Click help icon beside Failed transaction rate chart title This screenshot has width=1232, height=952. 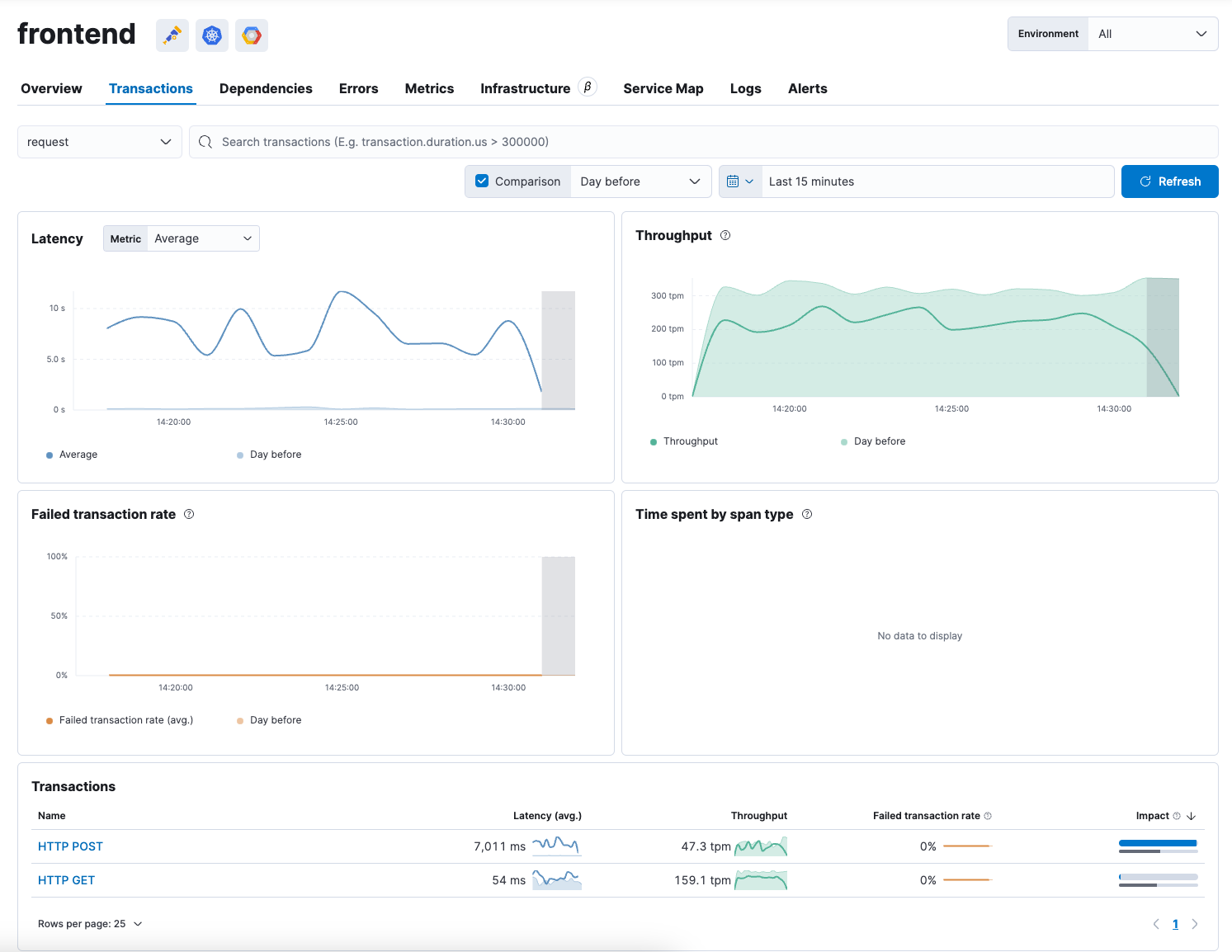pyautogui.click(x=189, y=515)
